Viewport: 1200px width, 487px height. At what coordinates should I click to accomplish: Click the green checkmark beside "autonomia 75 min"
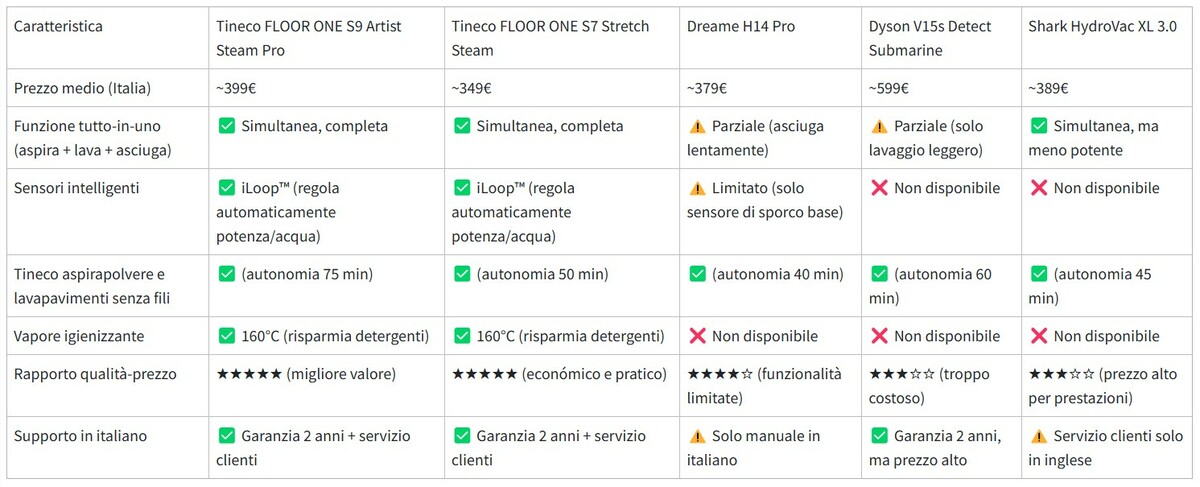(226, 274)
